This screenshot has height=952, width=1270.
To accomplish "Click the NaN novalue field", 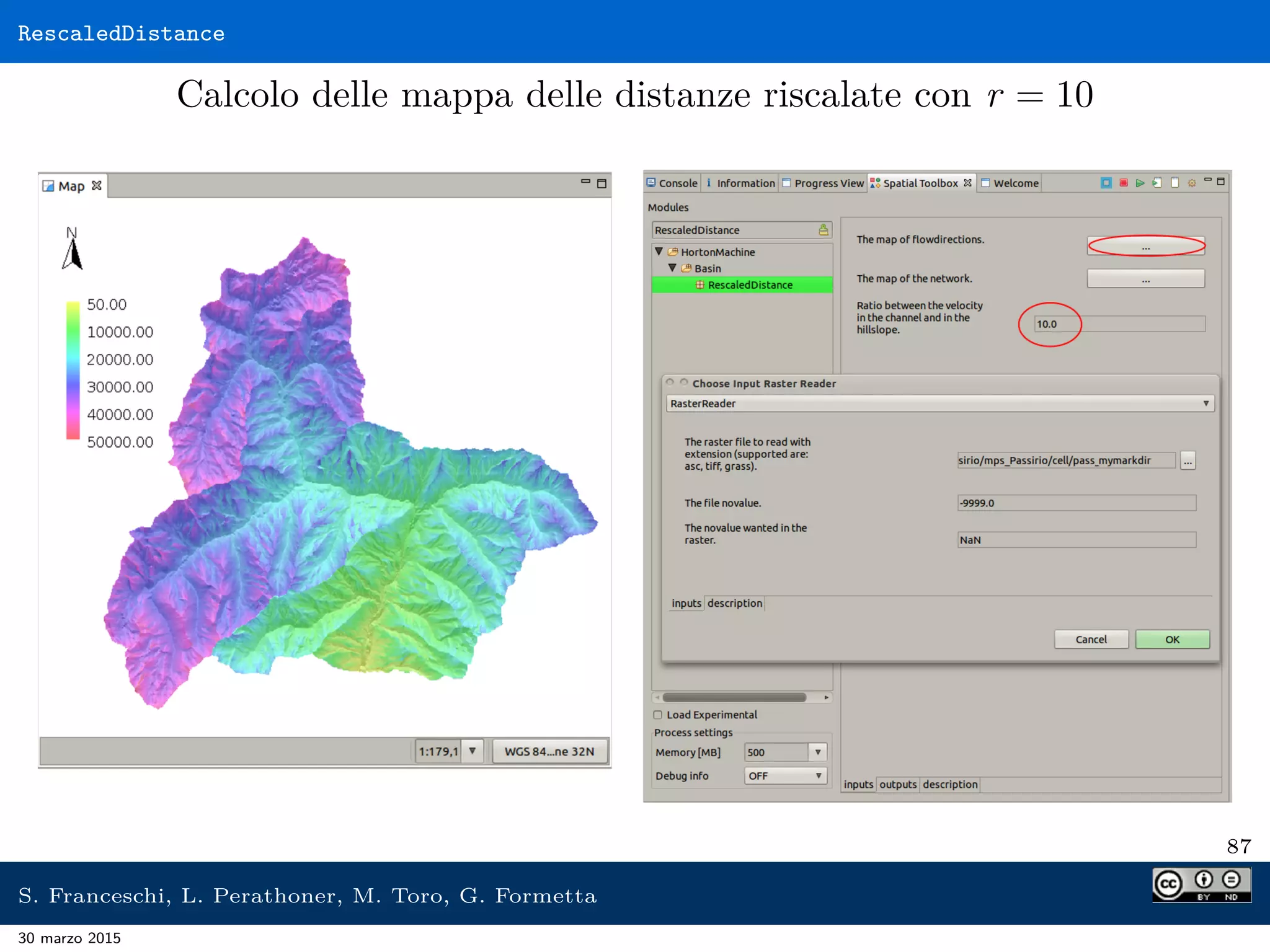I will [1077, 540].
